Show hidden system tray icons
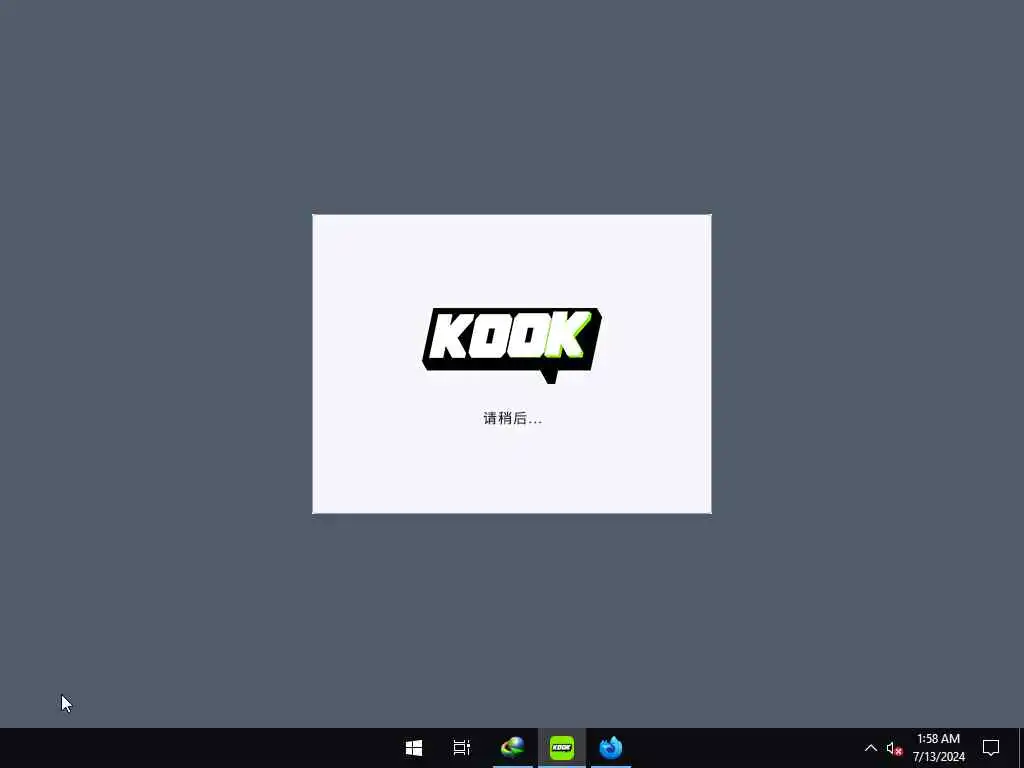 871,748
